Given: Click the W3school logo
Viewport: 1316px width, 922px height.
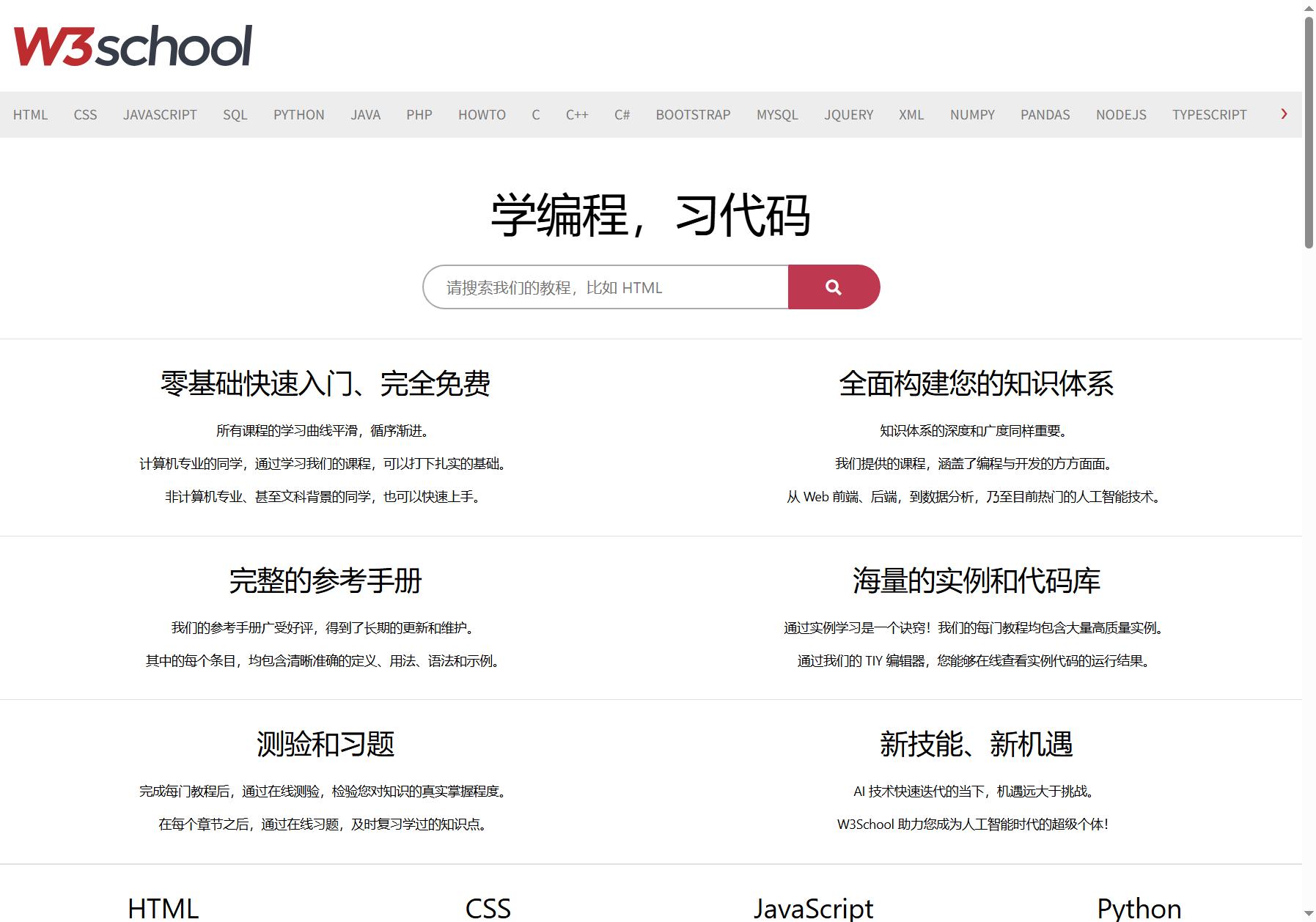Looking at the screenshot, I should point(133,45).
